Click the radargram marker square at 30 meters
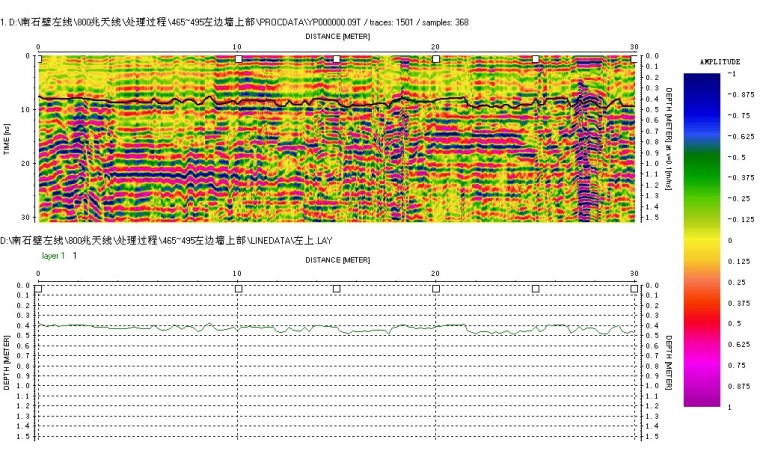The height and width of the screenshot is (451, 760). coord(635,59)
